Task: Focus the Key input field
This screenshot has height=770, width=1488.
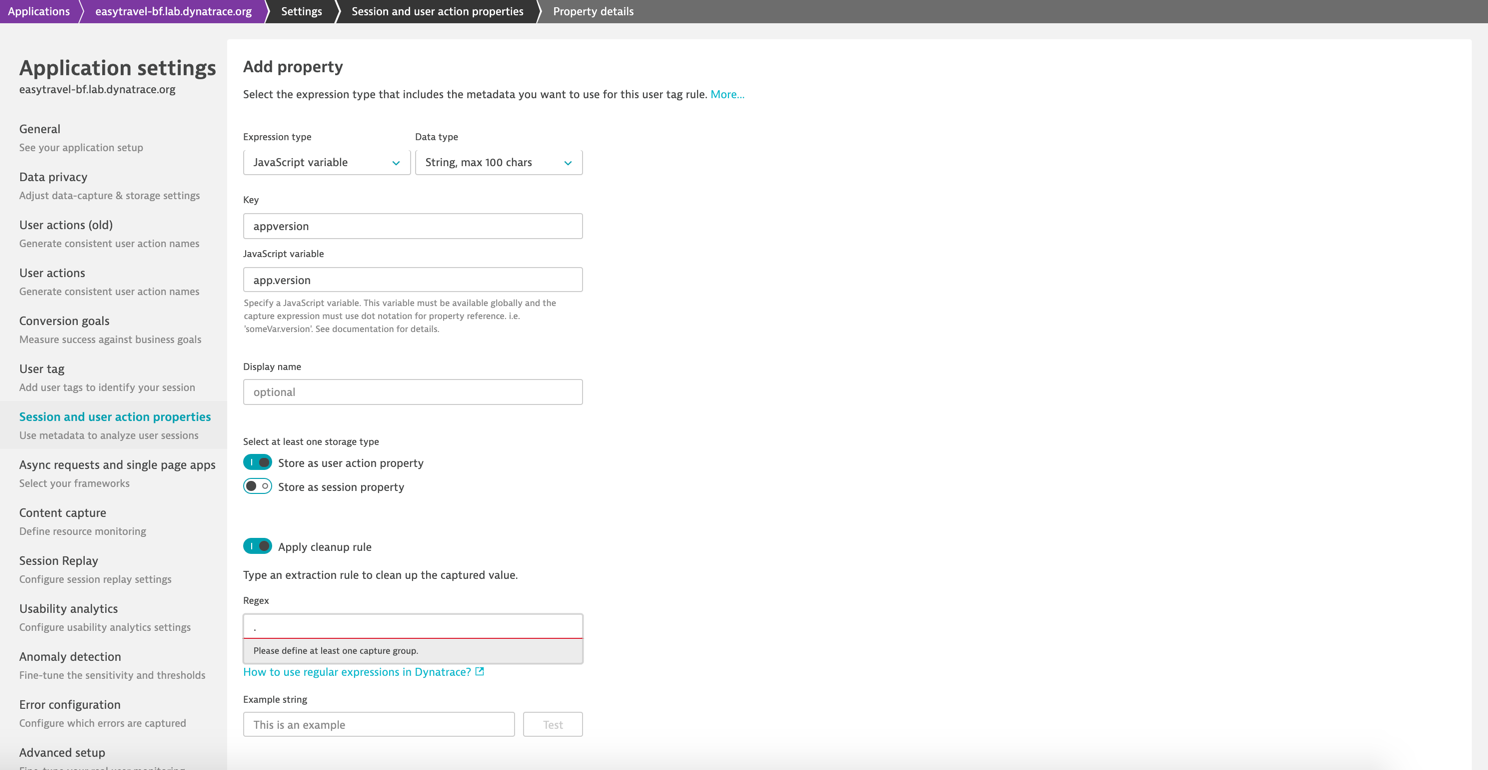Action: [413, 226]
